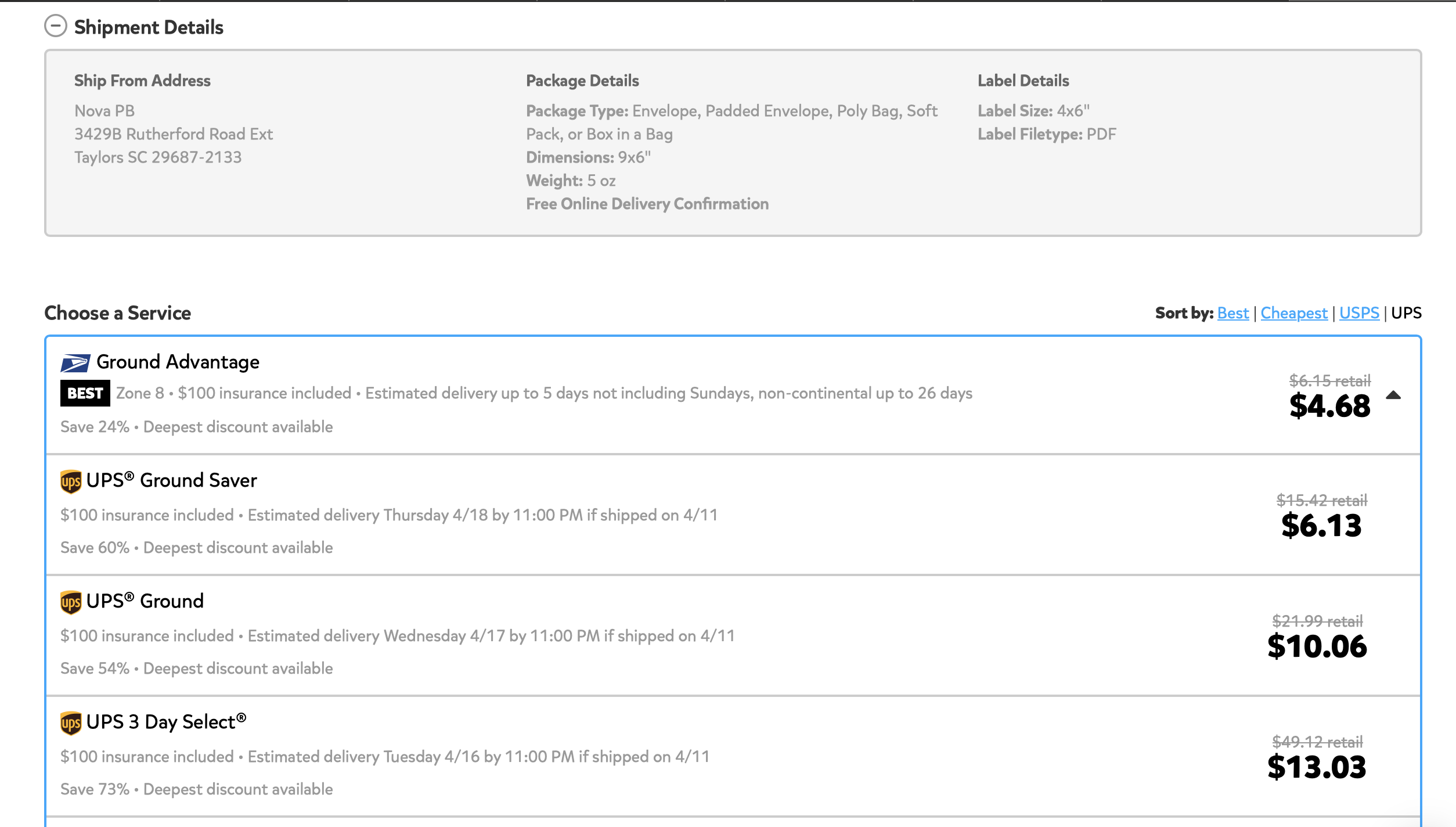Choose UPS Ground Saver service
The height and width of the screenshot is (827, 1456).
pos(733,515)
